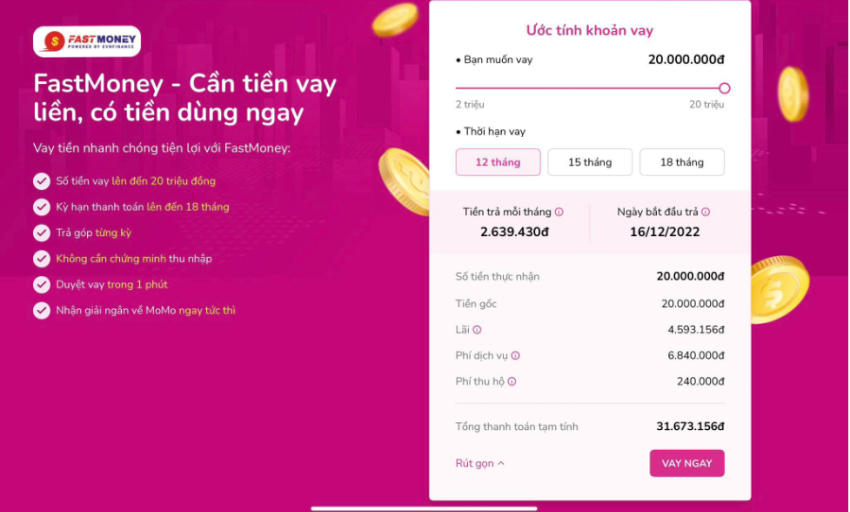850x512 pixels.
Task: Click checkmark icon beside Trả góp từng kỳ
Action: click(42, 233)
